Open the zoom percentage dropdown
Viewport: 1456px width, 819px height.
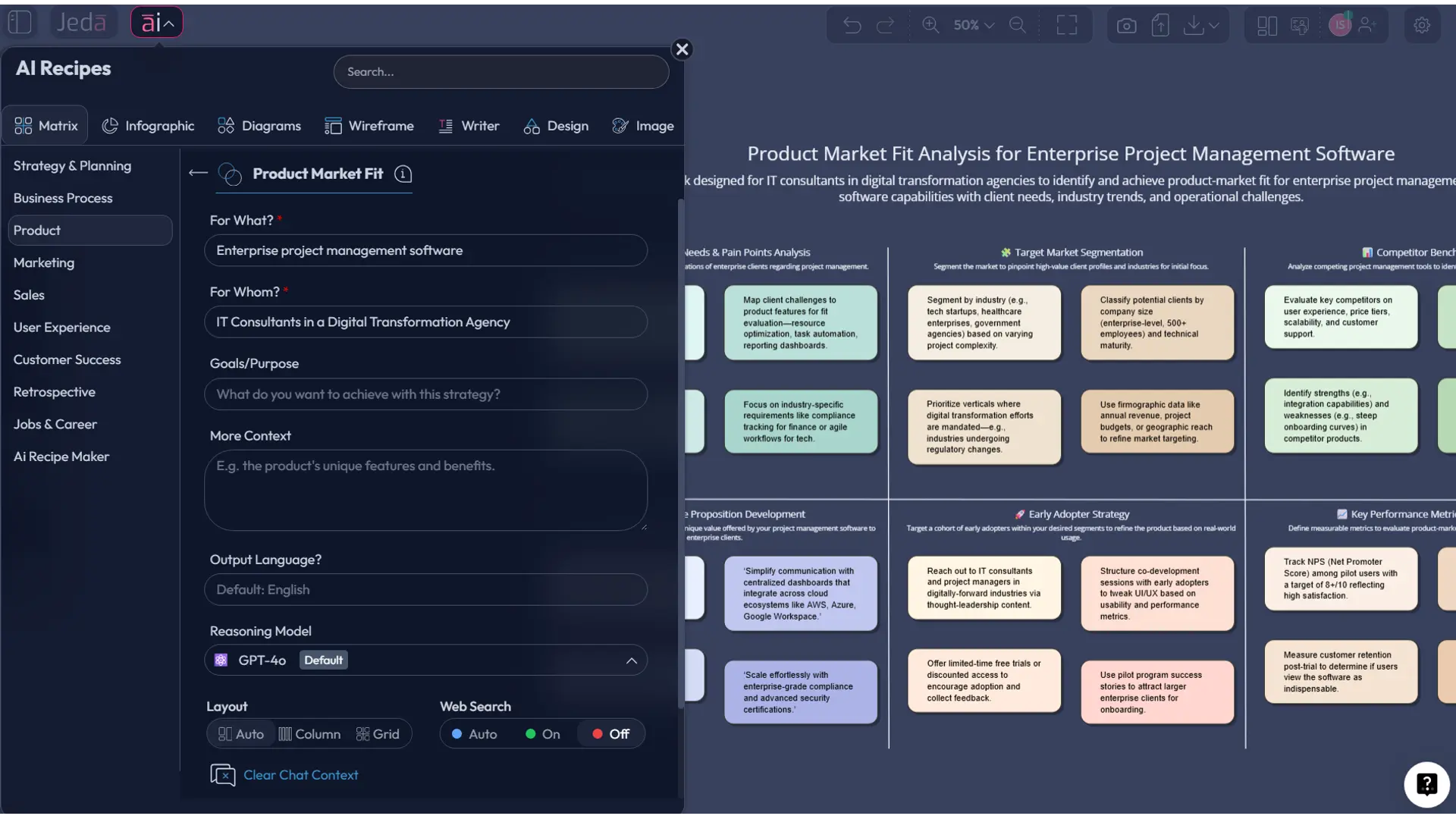(x=973, y=24)
